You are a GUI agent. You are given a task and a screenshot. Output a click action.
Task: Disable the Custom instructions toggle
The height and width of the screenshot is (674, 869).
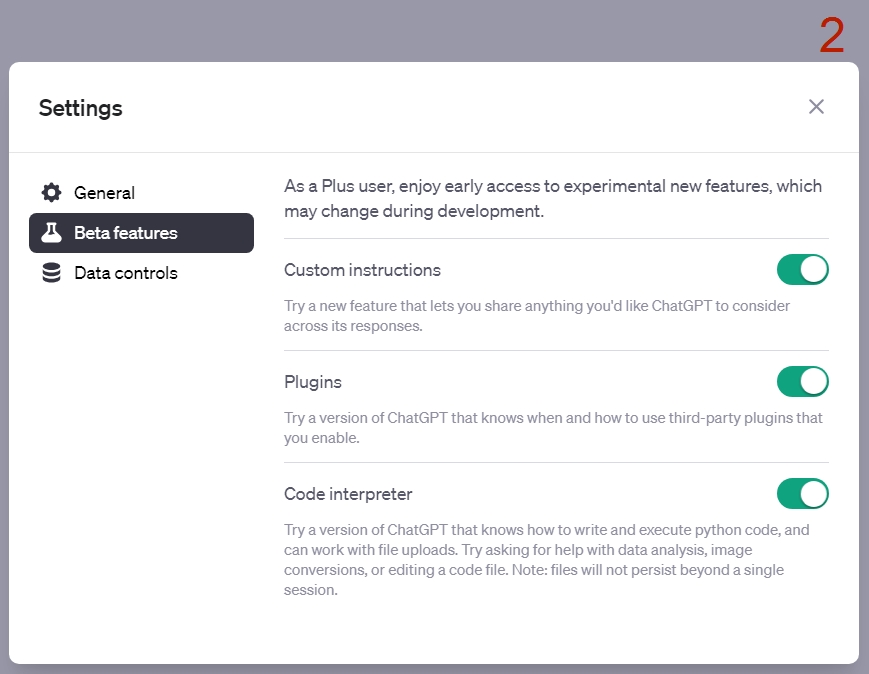802,270
